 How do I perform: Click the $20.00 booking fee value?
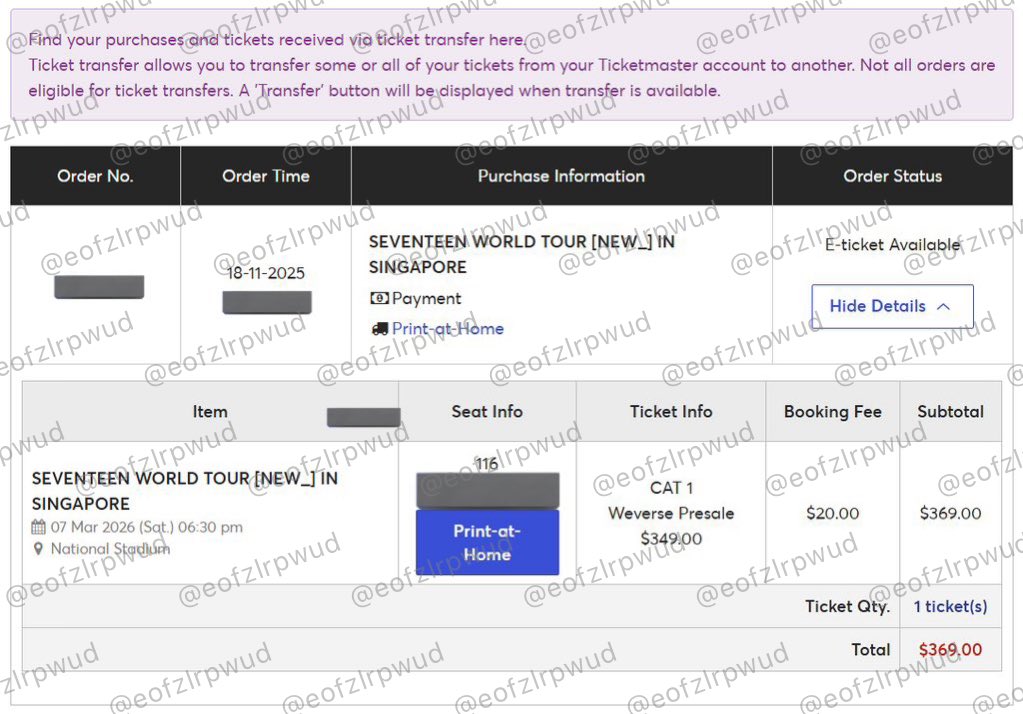832,514
